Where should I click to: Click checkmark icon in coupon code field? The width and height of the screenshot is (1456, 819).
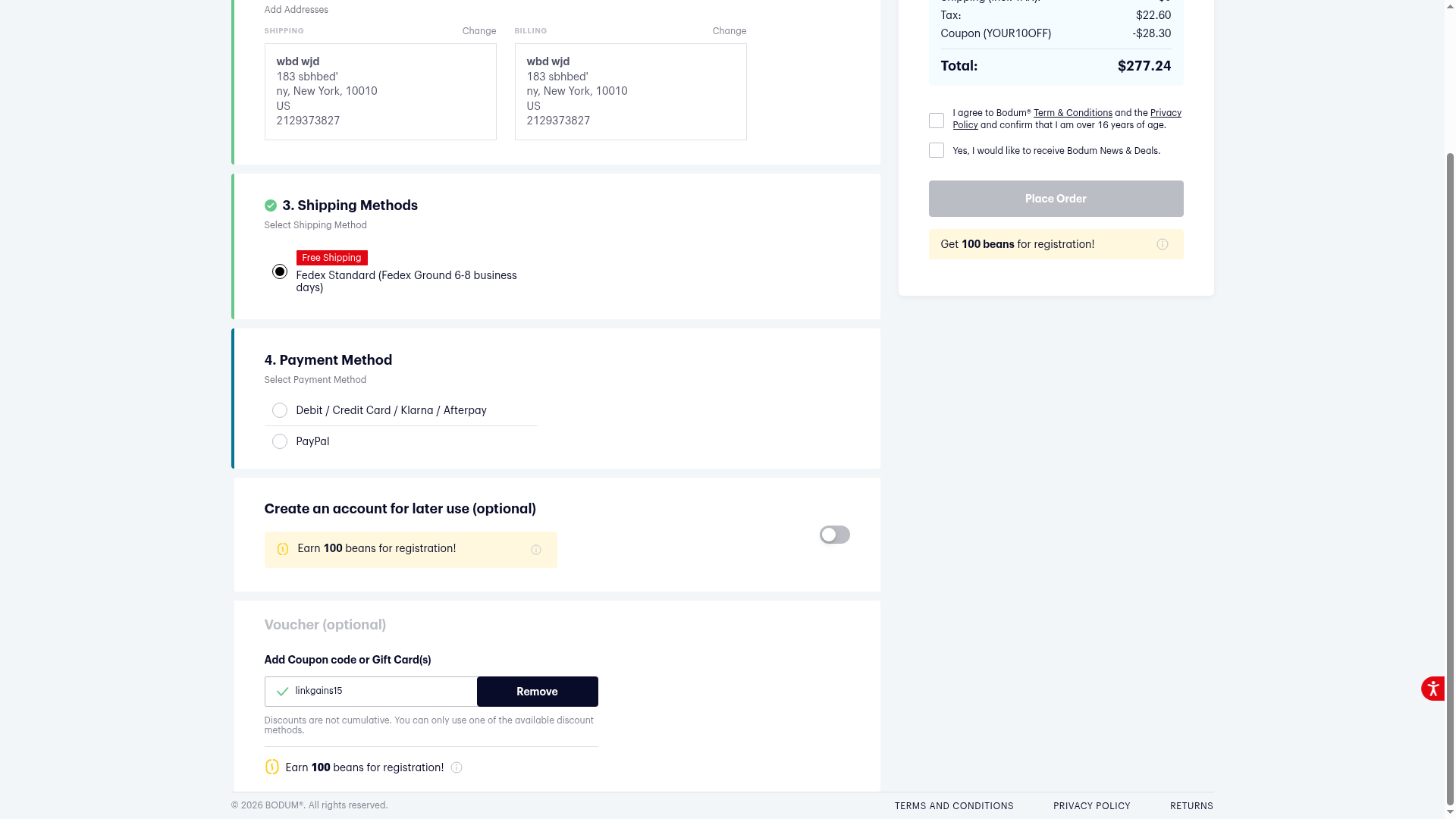coord(282,692)
